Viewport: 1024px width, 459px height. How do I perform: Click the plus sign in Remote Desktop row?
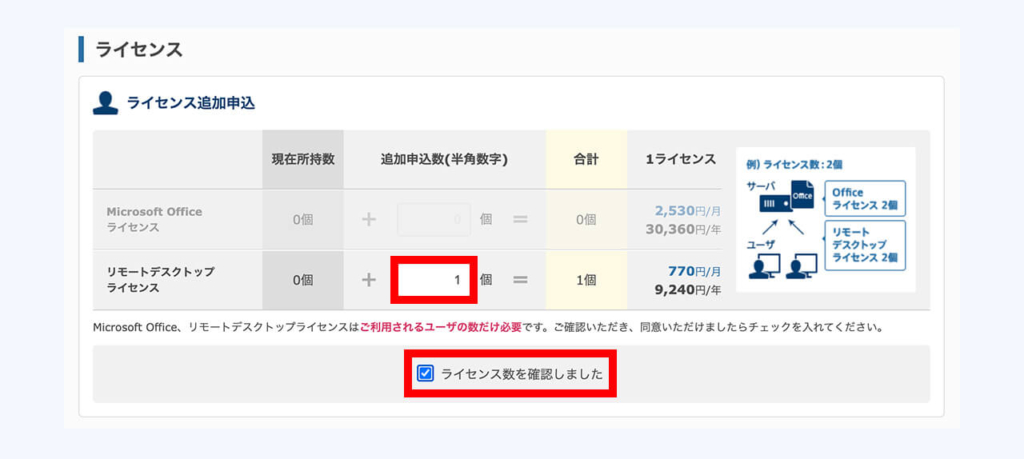(x=369, y=280)
